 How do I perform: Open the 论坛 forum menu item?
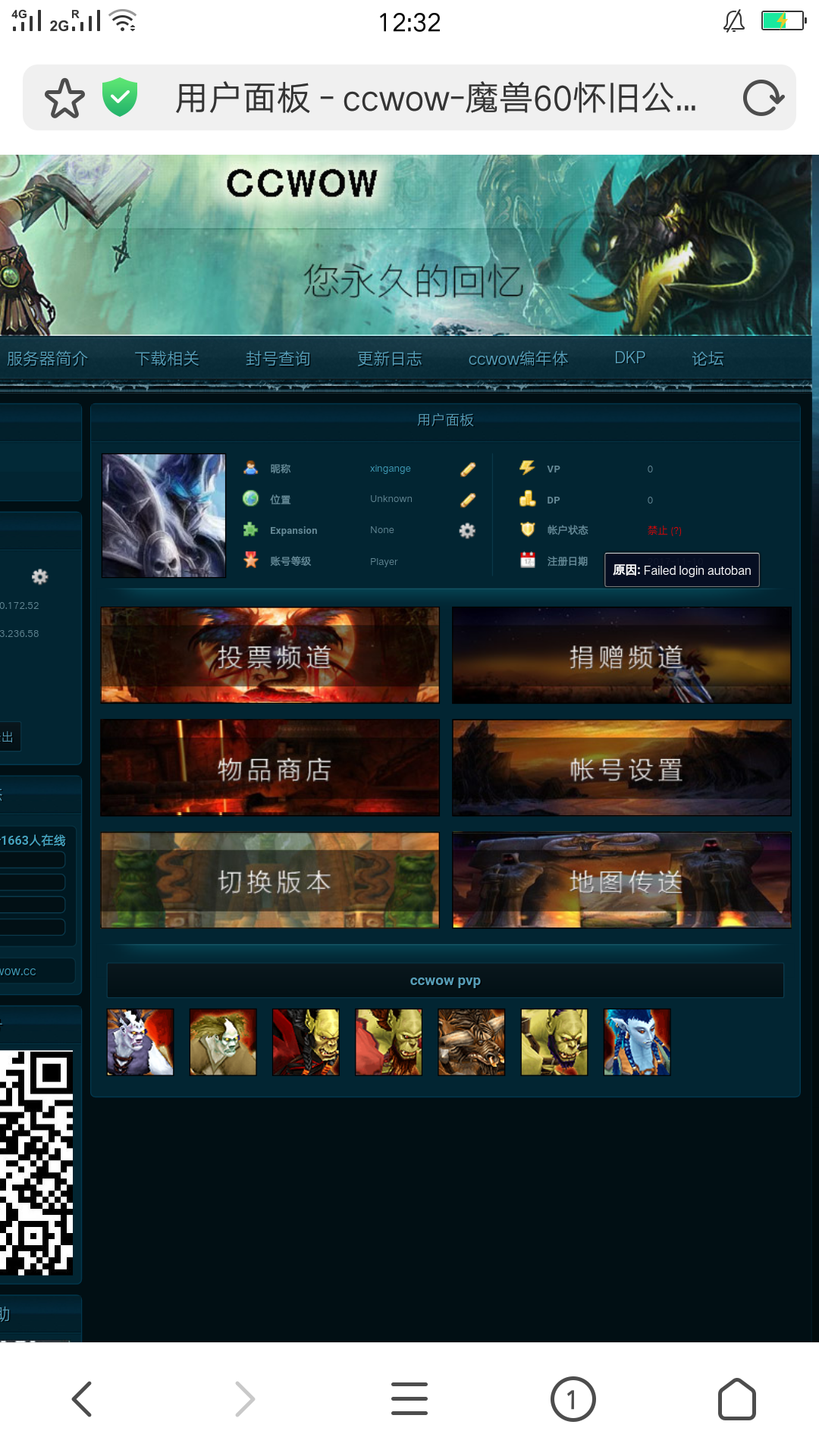click(708, 359)
